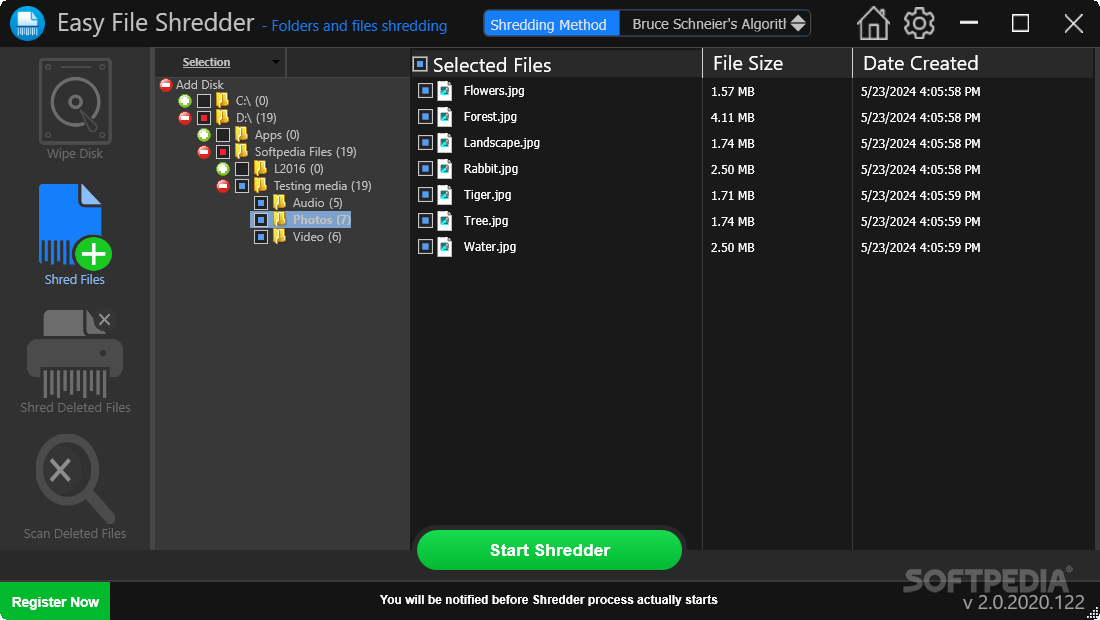1100x620 pixels.
Task: Click the Landscape.jpg file icon
Action: pos(445,143)
